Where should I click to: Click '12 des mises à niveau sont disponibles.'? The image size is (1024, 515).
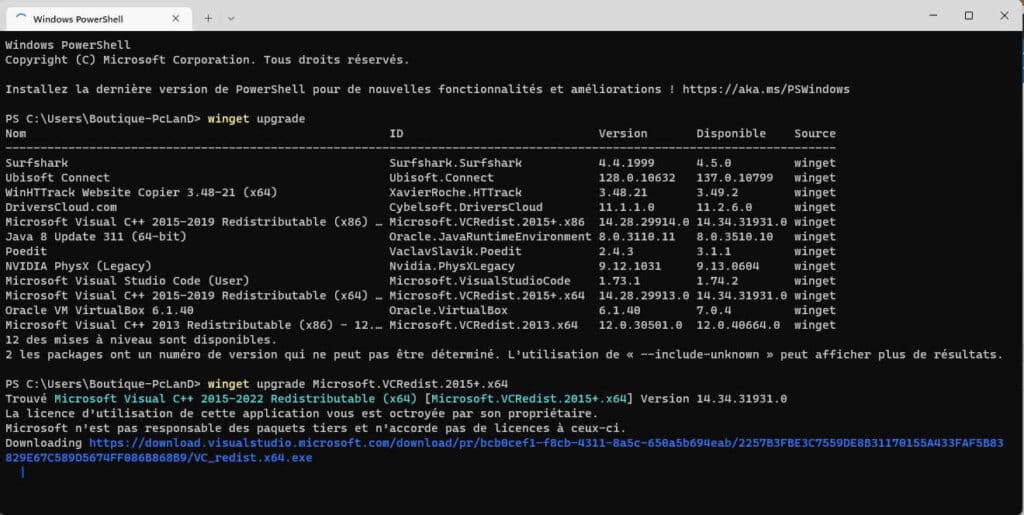point(141,340)
